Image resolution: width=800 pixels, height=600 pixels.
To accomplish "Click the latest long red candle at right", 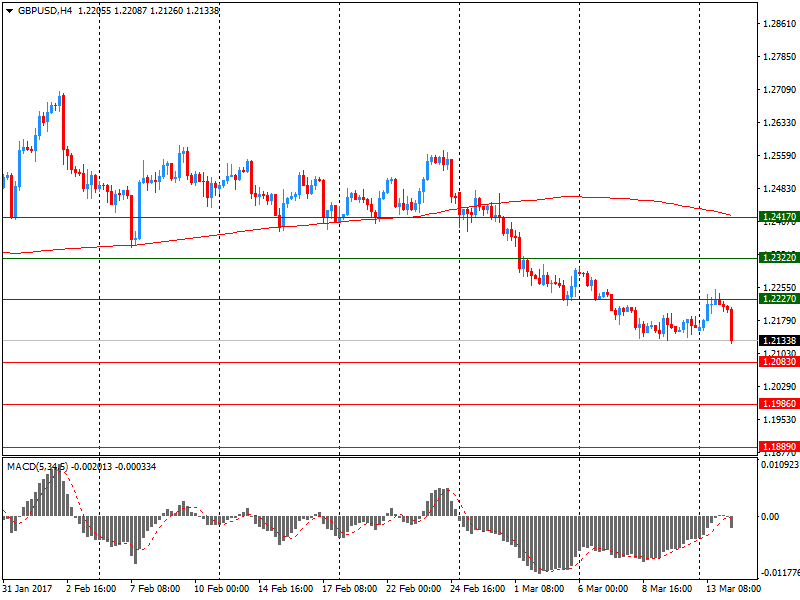I will click(732, 326).
